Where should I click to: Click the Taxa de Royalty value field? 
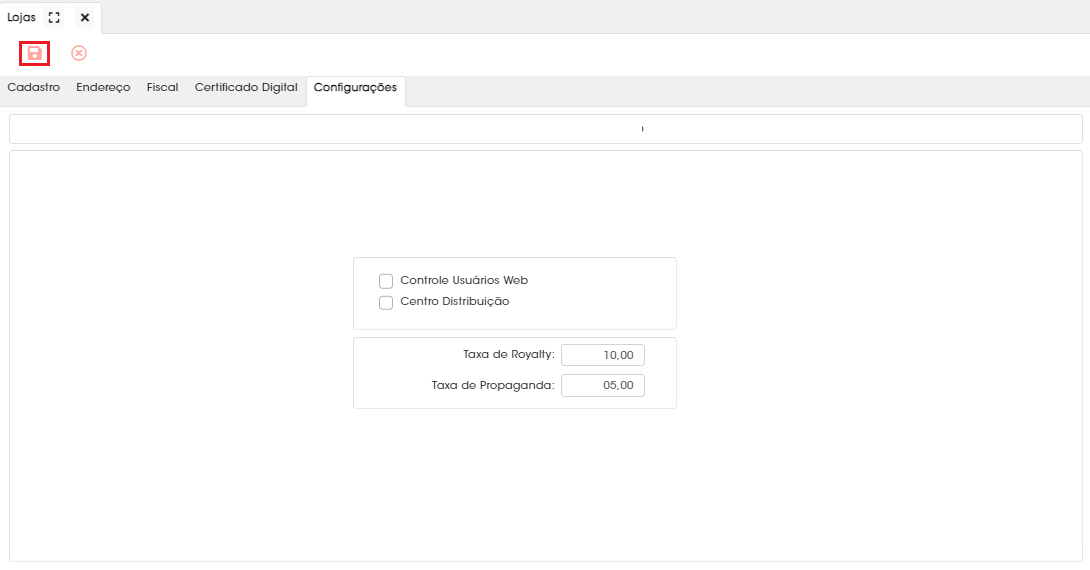point(603,355)
